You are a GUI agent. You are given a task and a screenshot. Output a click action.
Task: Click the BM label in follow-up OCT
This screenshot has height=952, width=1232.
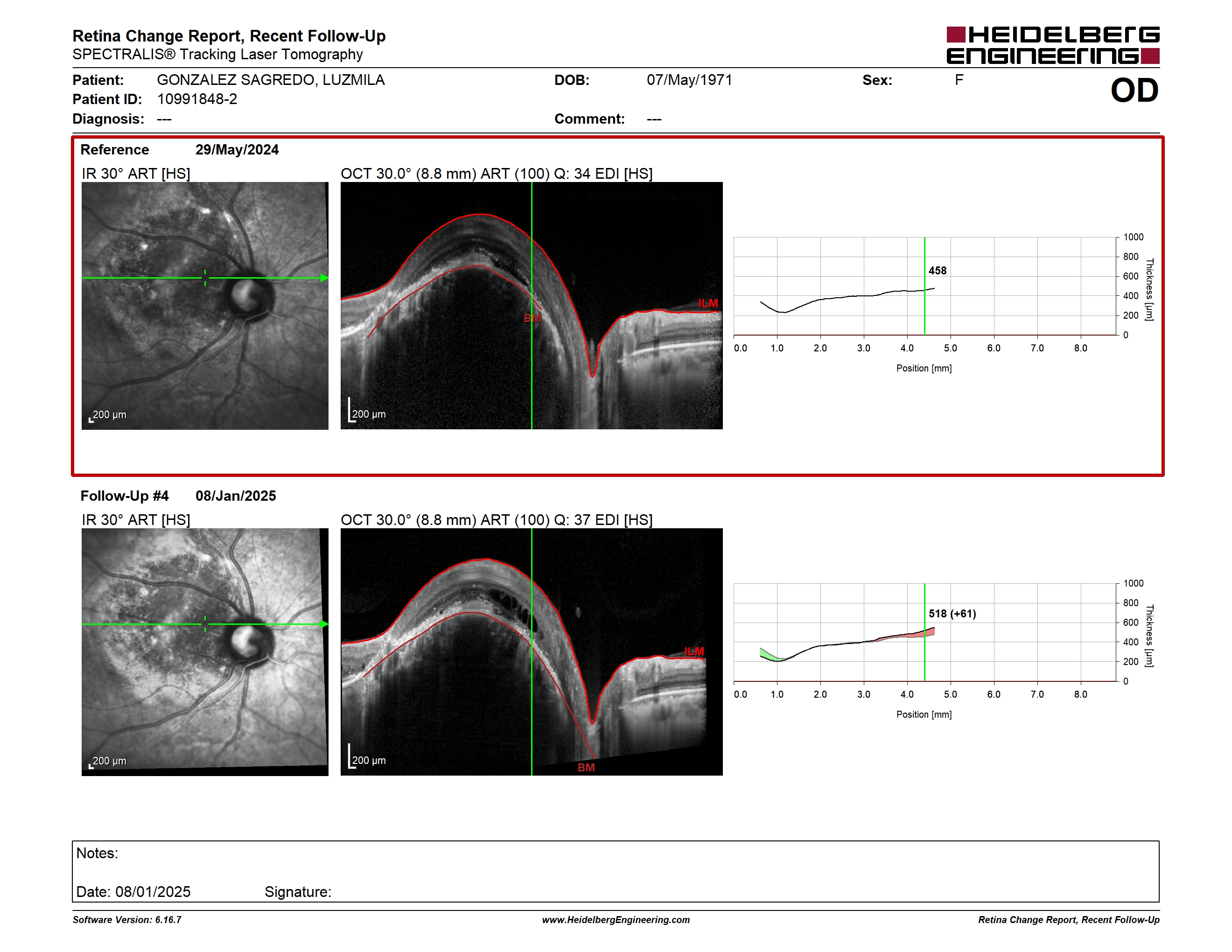(586, 768)
